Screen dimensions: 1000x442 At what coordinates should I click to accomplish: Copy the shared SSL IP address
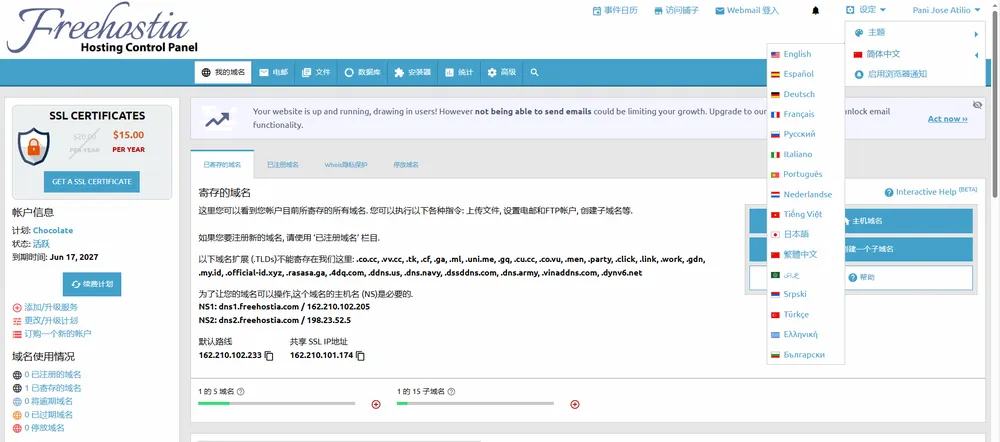click(361, 355)
